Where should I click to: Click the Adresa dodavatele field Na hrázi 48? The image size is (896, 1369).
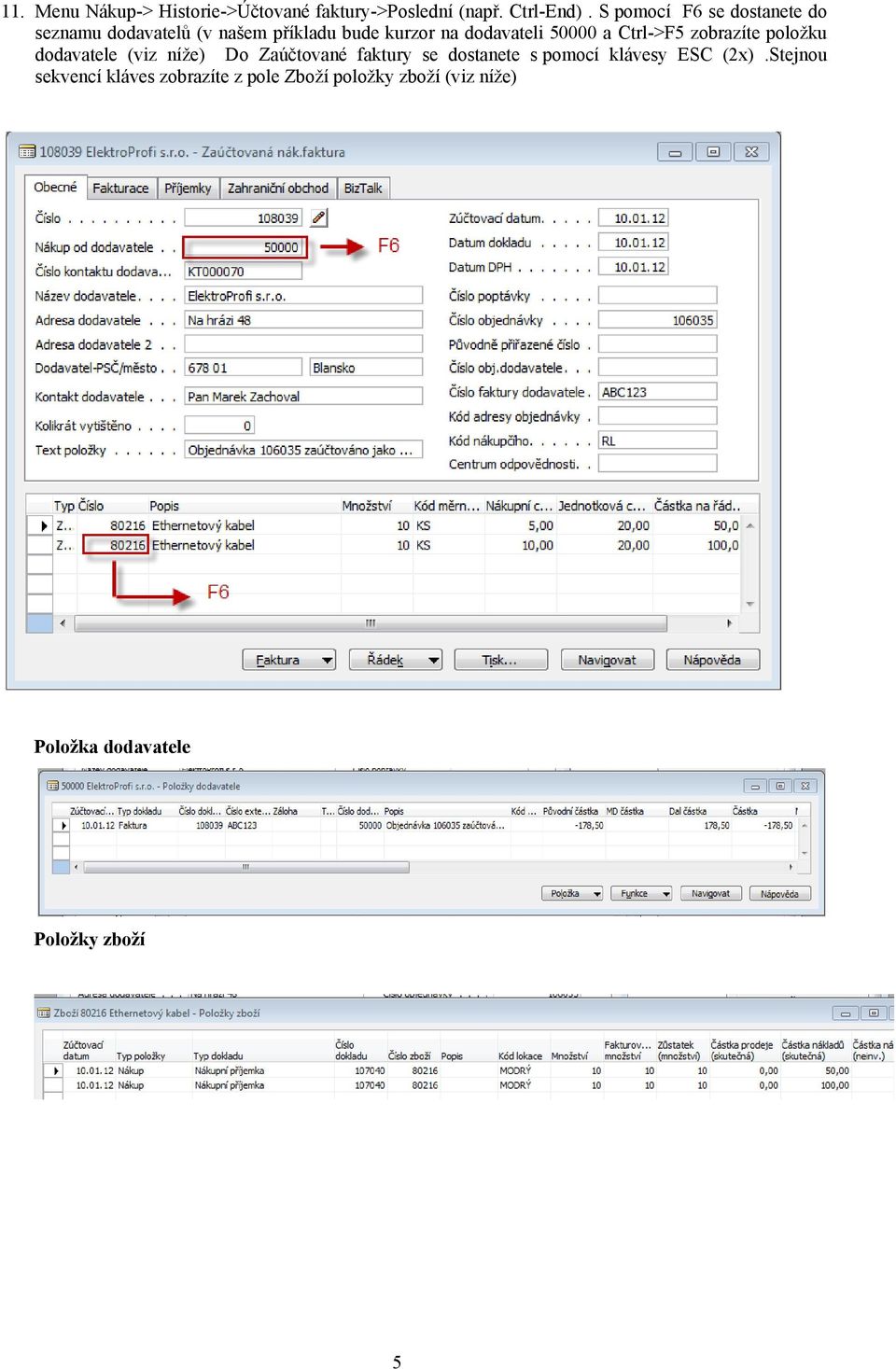coord(303,320)
